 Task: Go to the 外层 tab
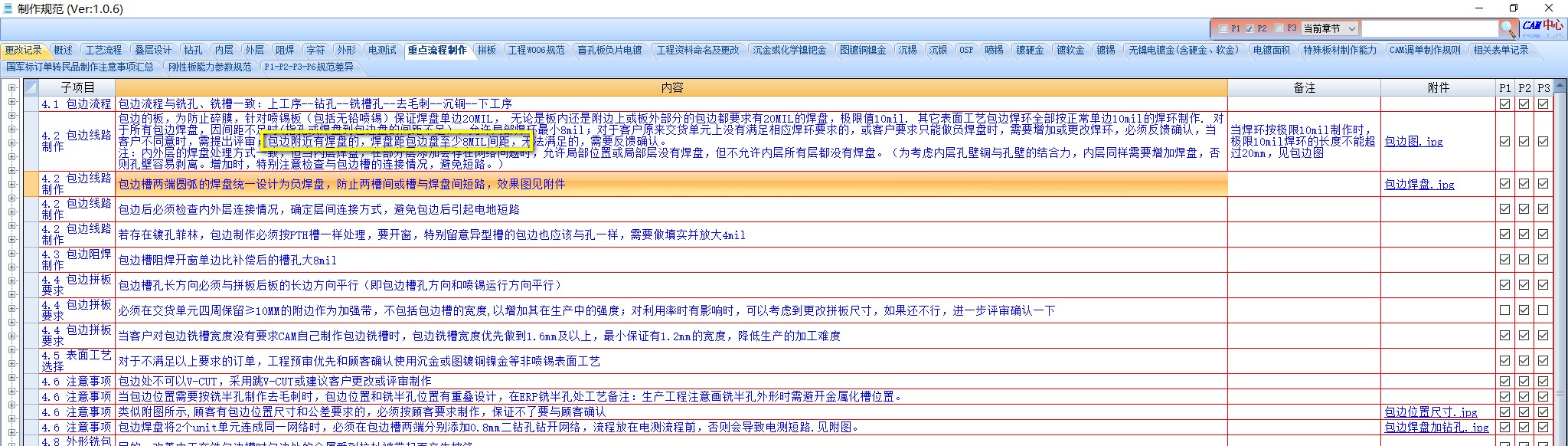pos(255,50)
